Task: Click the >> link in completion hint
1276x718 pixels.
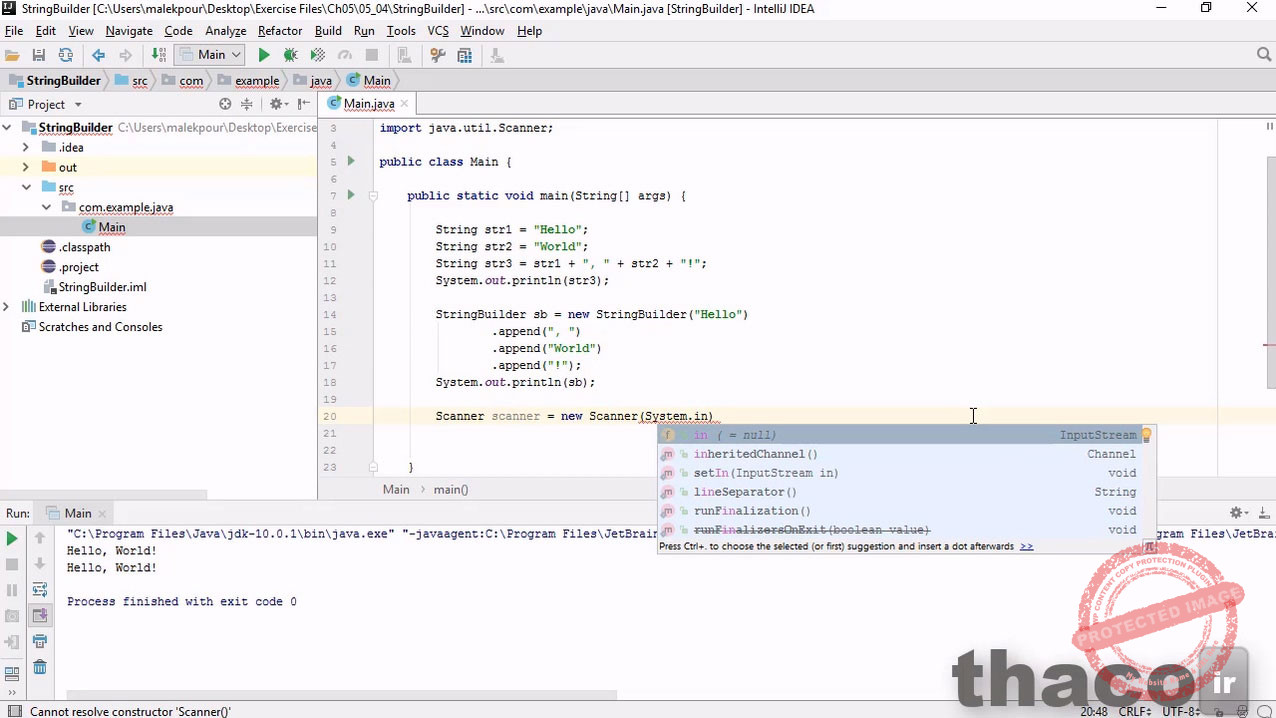Action: coord(1026,547)
